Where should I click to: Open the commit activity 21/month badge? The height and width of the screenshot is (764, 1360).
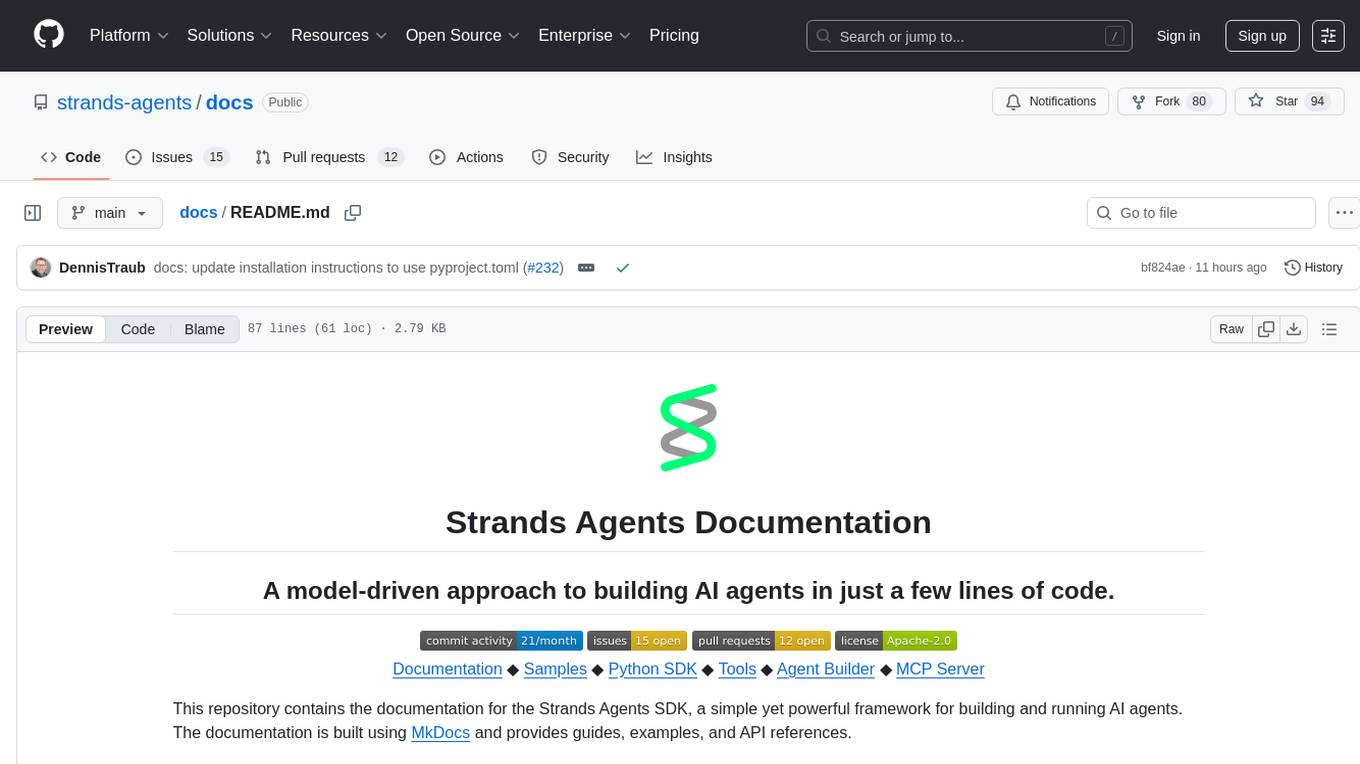[x=501, y=641]
